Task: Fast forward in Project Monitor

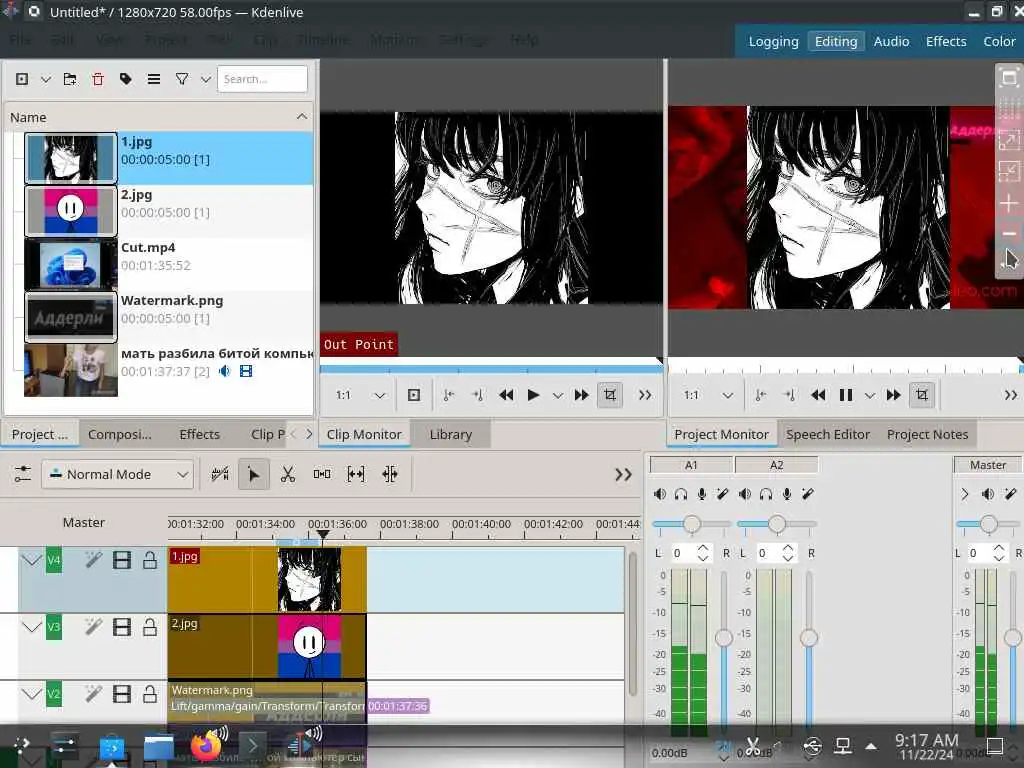Action: click(x=893, y=395)
